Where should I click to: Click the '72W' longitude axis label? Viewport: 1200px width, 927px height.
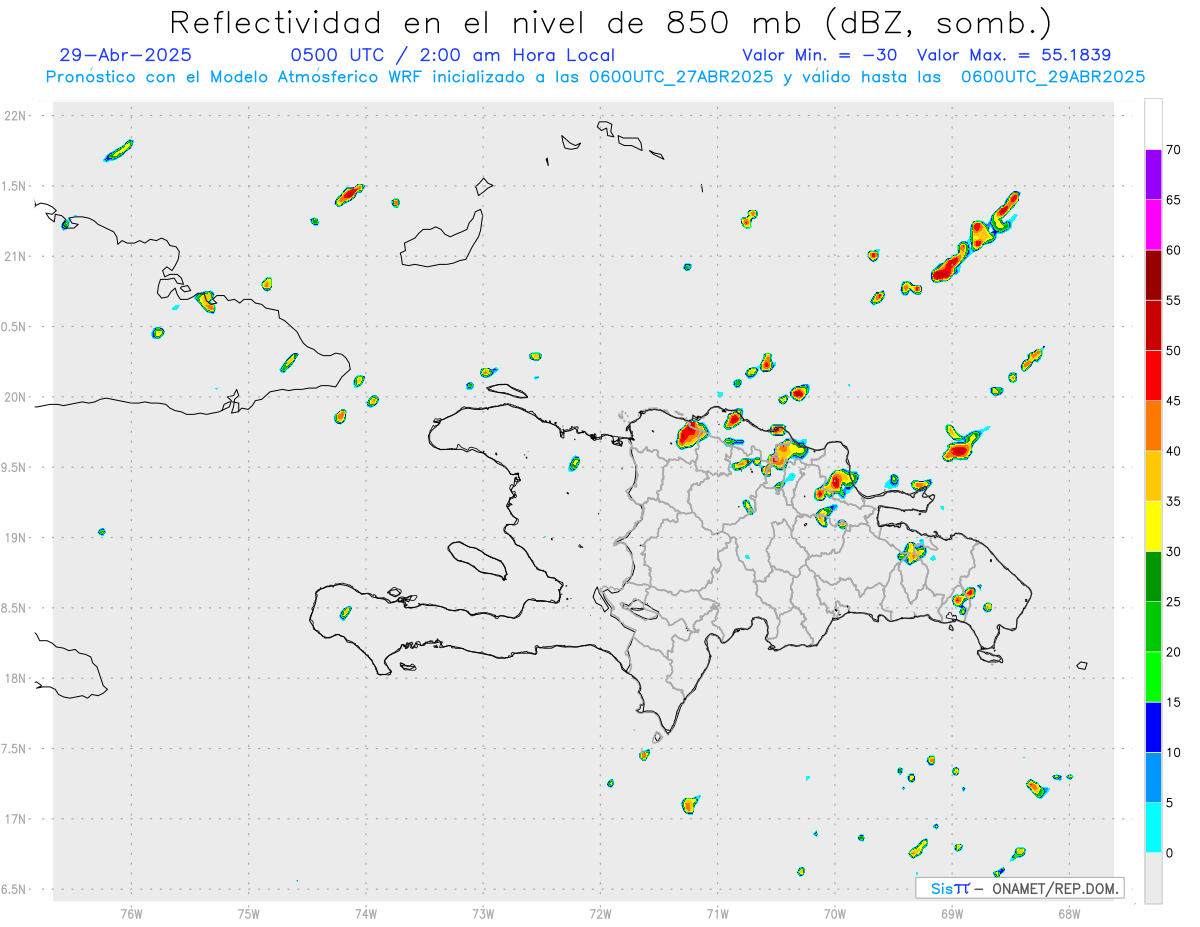(x=600, y=913)
